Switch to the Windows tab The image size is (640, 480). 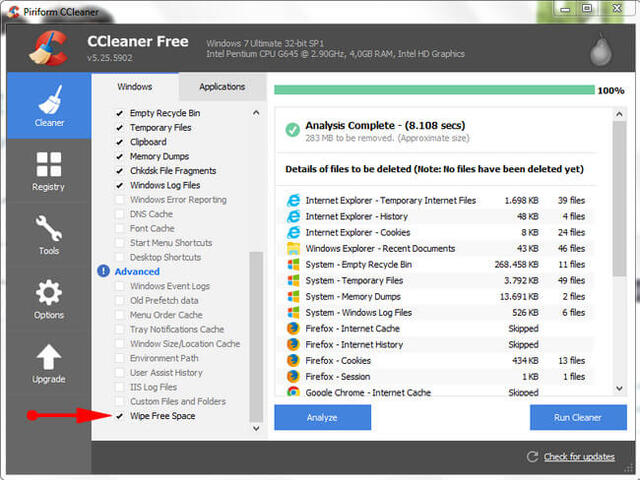[x=135, y=87]
